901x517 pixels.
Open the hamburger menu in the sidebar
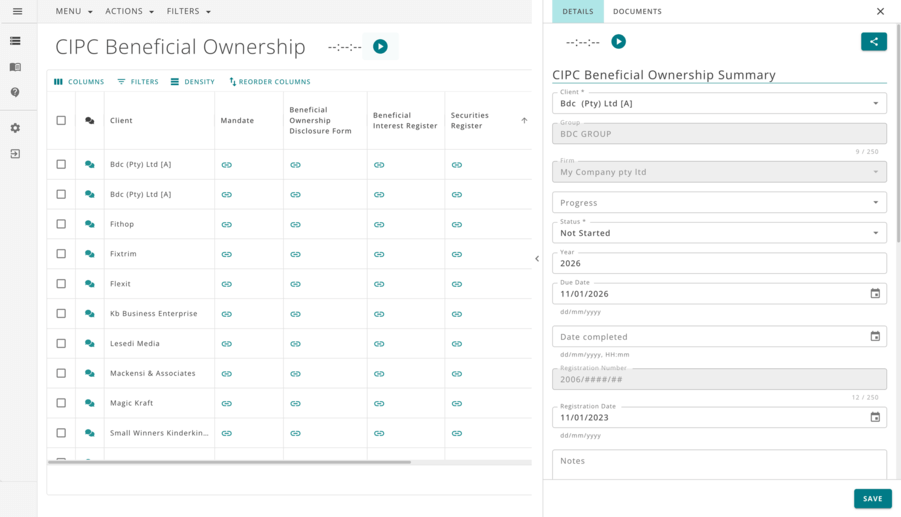[17, 12]
